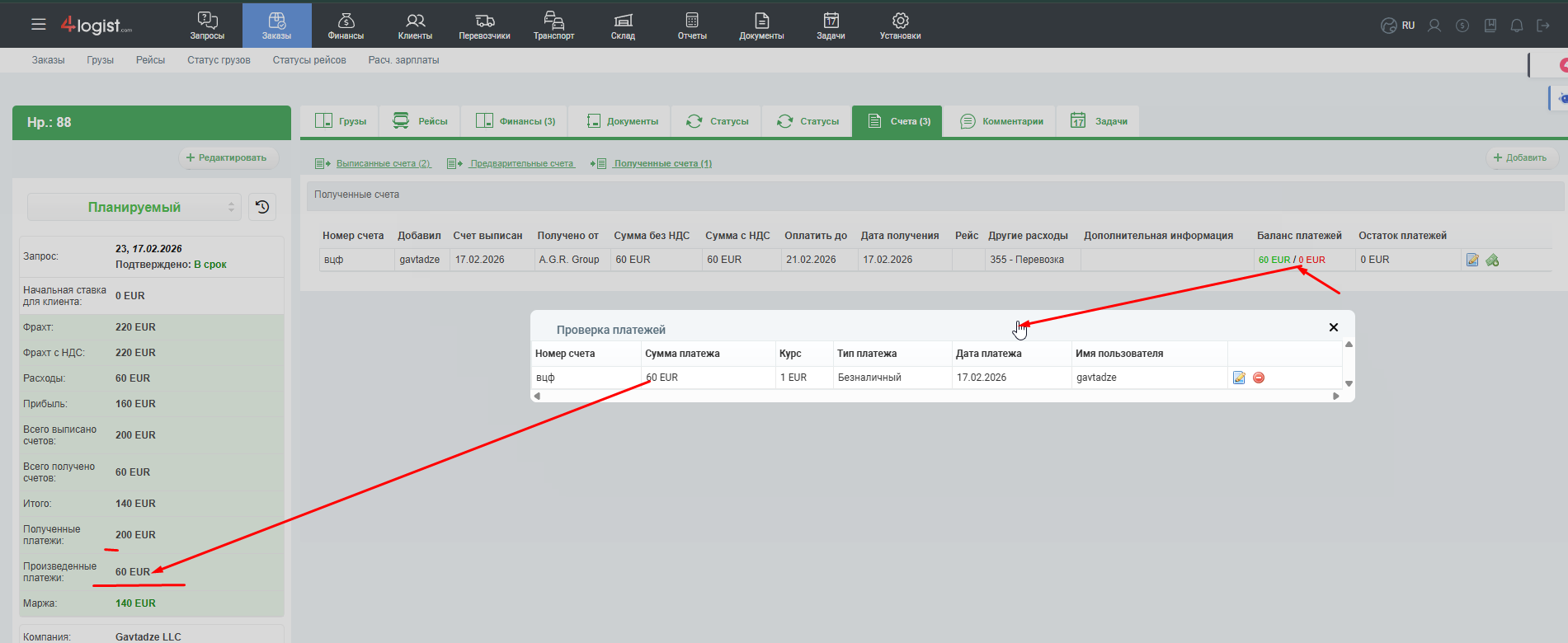This screenshot has height=643, width=1568.
Task: Switch to the Комментарии tab
Action: click(x=1001, y=121)
